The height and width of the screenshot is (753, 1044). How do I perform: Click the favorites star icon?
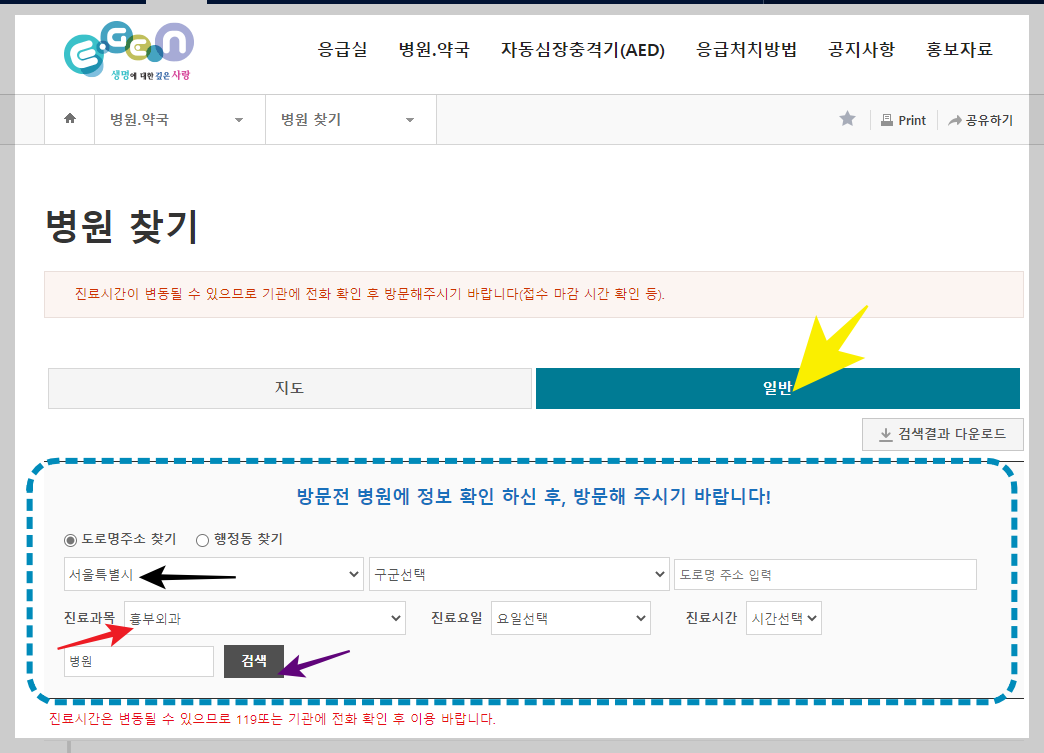coord(847,118)
